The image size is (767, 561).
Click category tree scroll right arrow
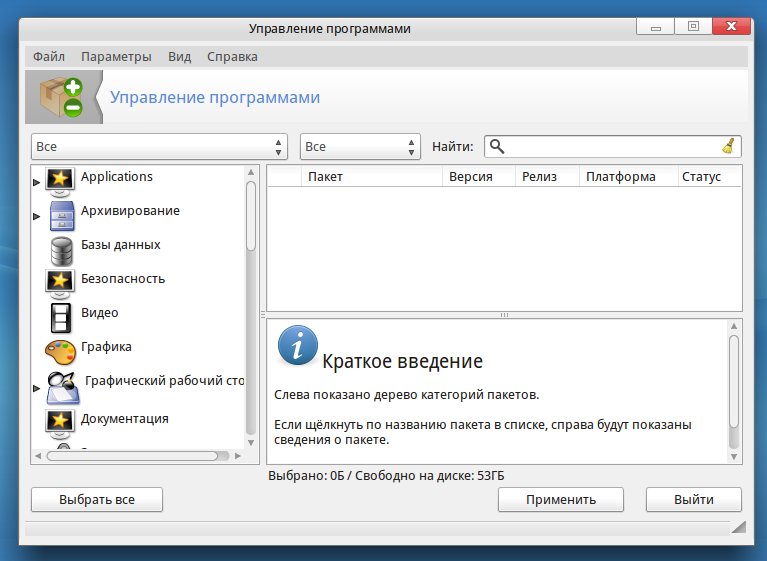[x=238, y=456]
